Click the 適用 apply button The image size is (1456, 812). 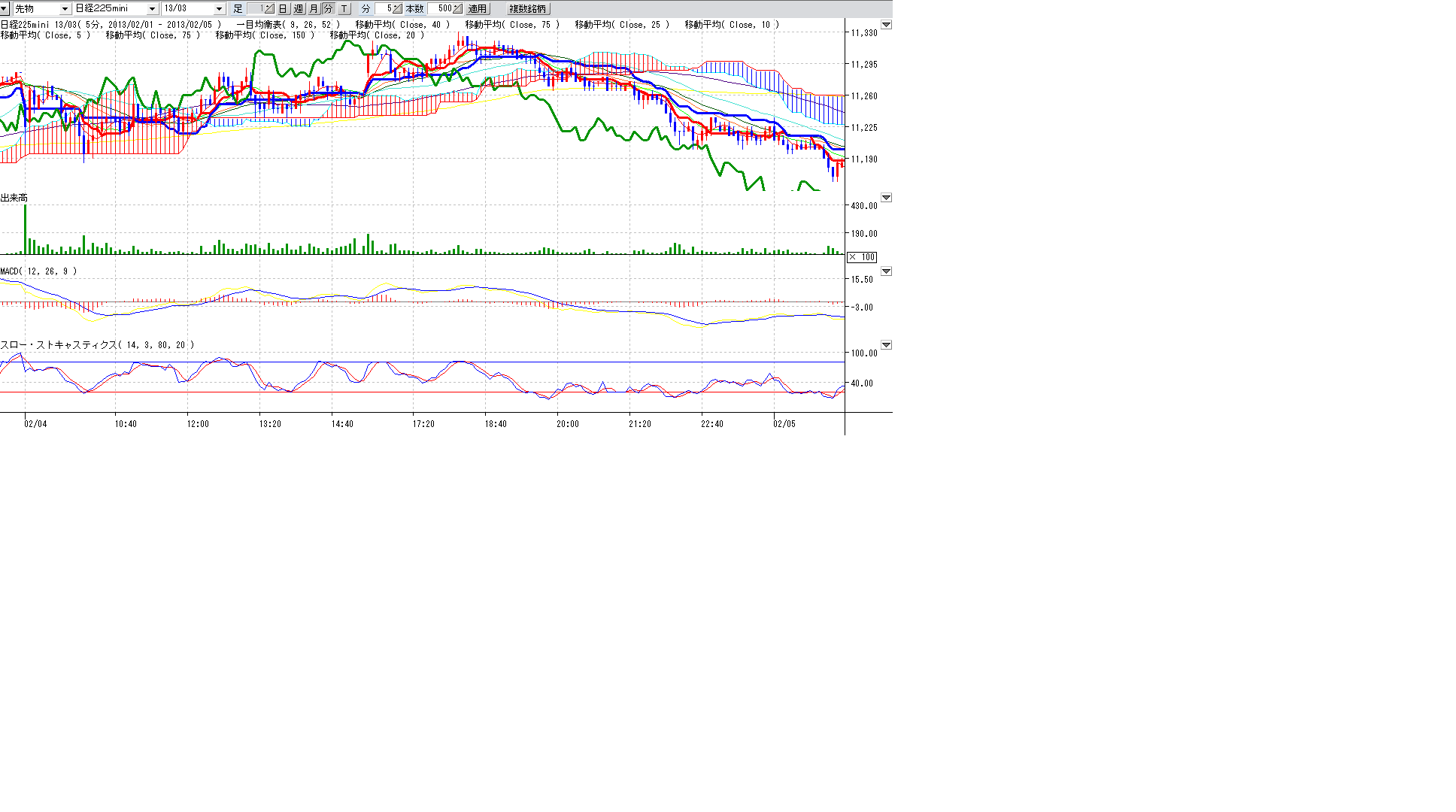pos(477,9)
